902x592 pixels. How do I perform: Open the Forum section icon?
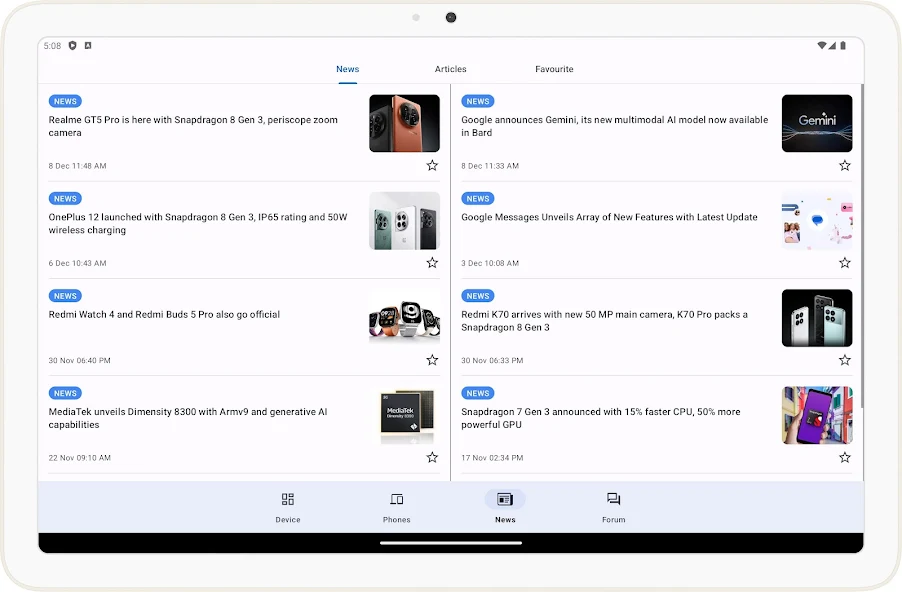click(614, 499)
